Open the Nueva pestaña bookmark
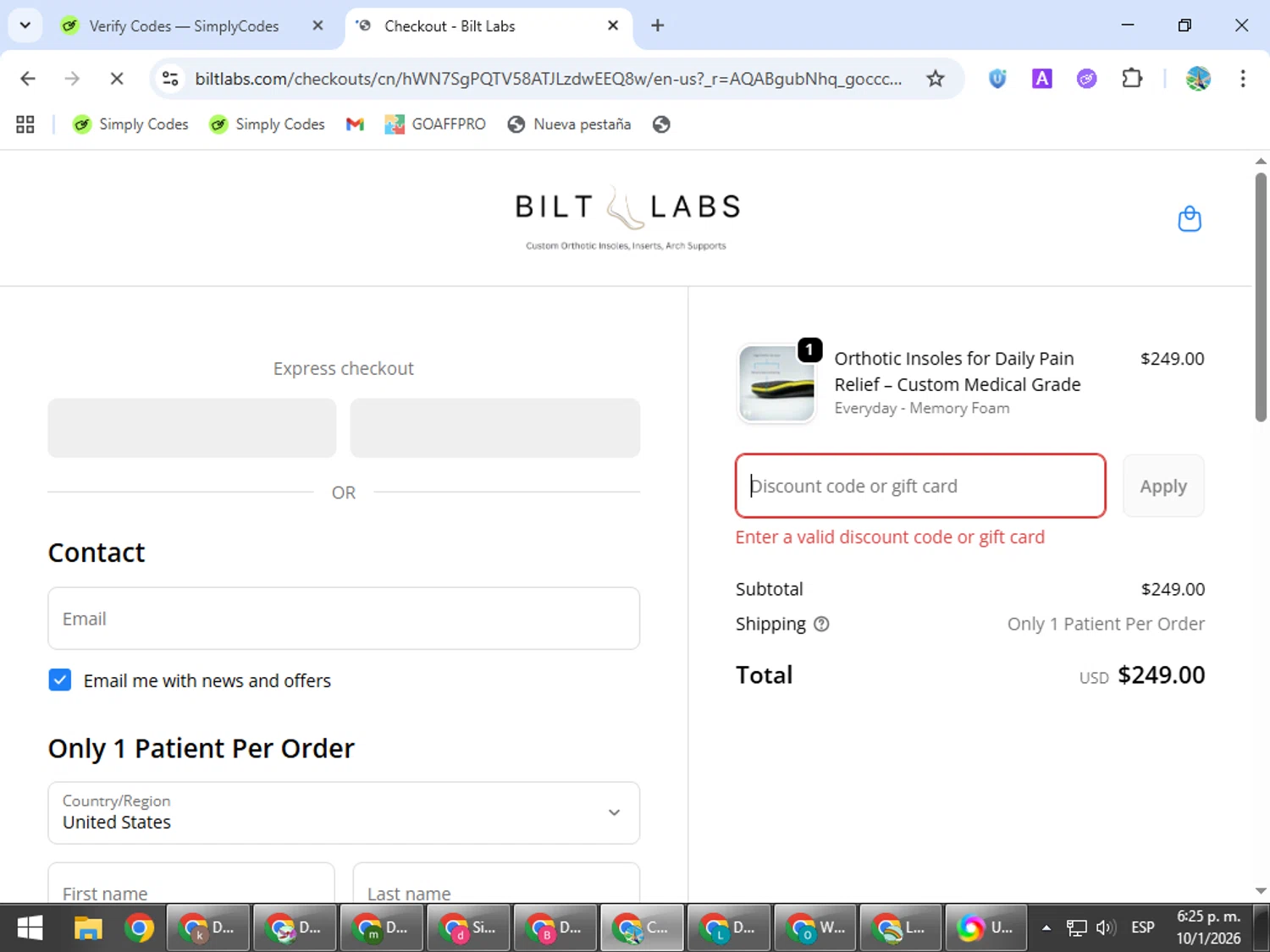 pos(570,124)
